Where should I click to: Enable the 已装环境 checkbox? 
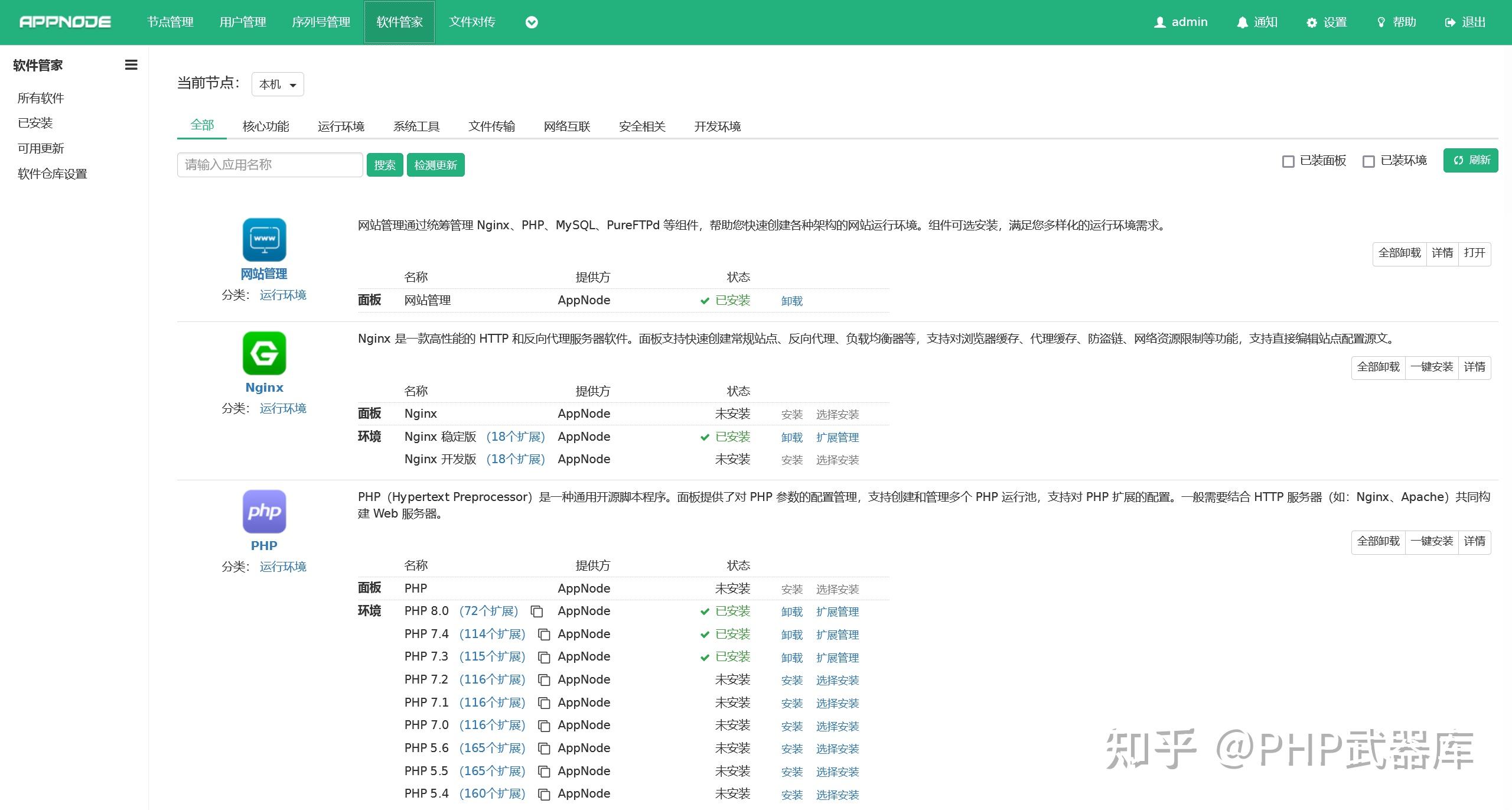pyautogui.click(x=1369, y=161)
